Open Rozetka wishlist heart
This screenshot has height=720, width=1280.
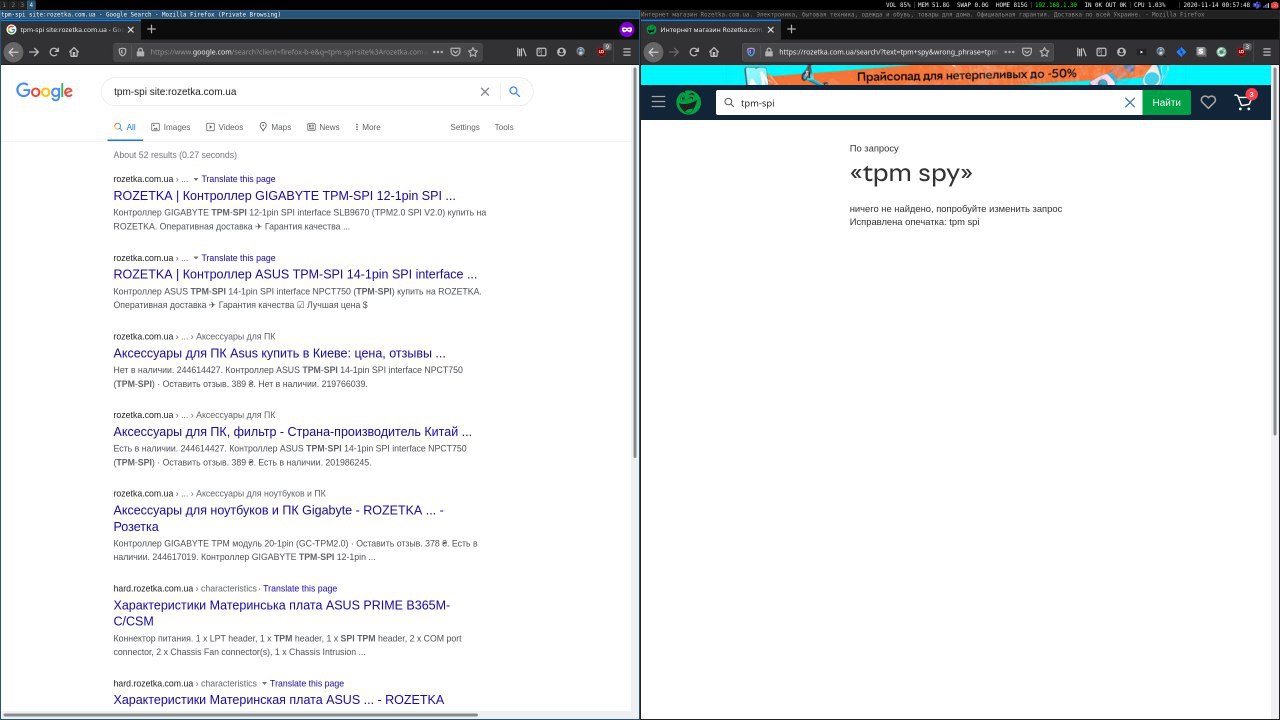[x=1208, y=102]
